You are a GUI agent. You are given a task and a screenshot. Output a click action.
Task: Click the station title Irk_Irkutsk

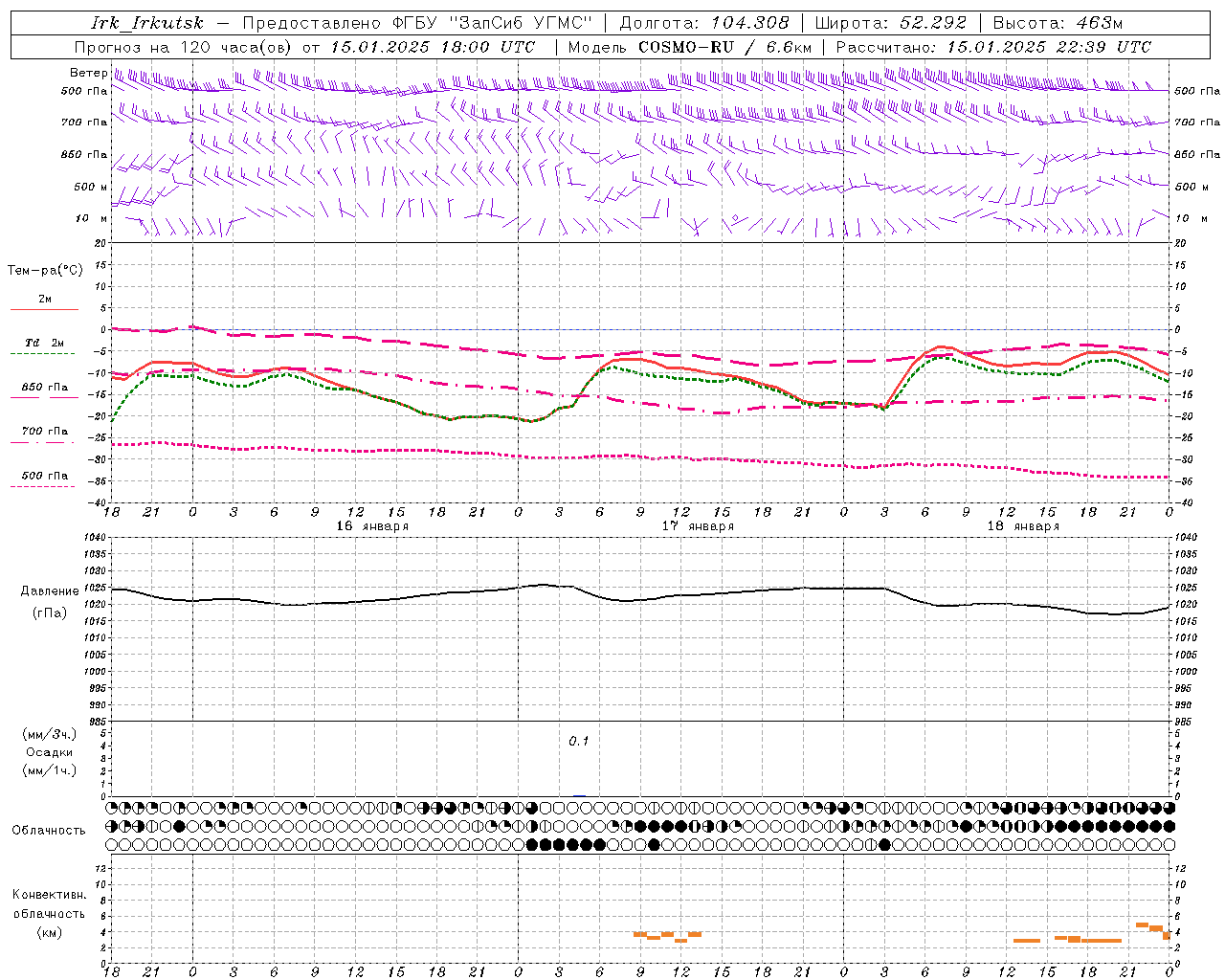147,23
